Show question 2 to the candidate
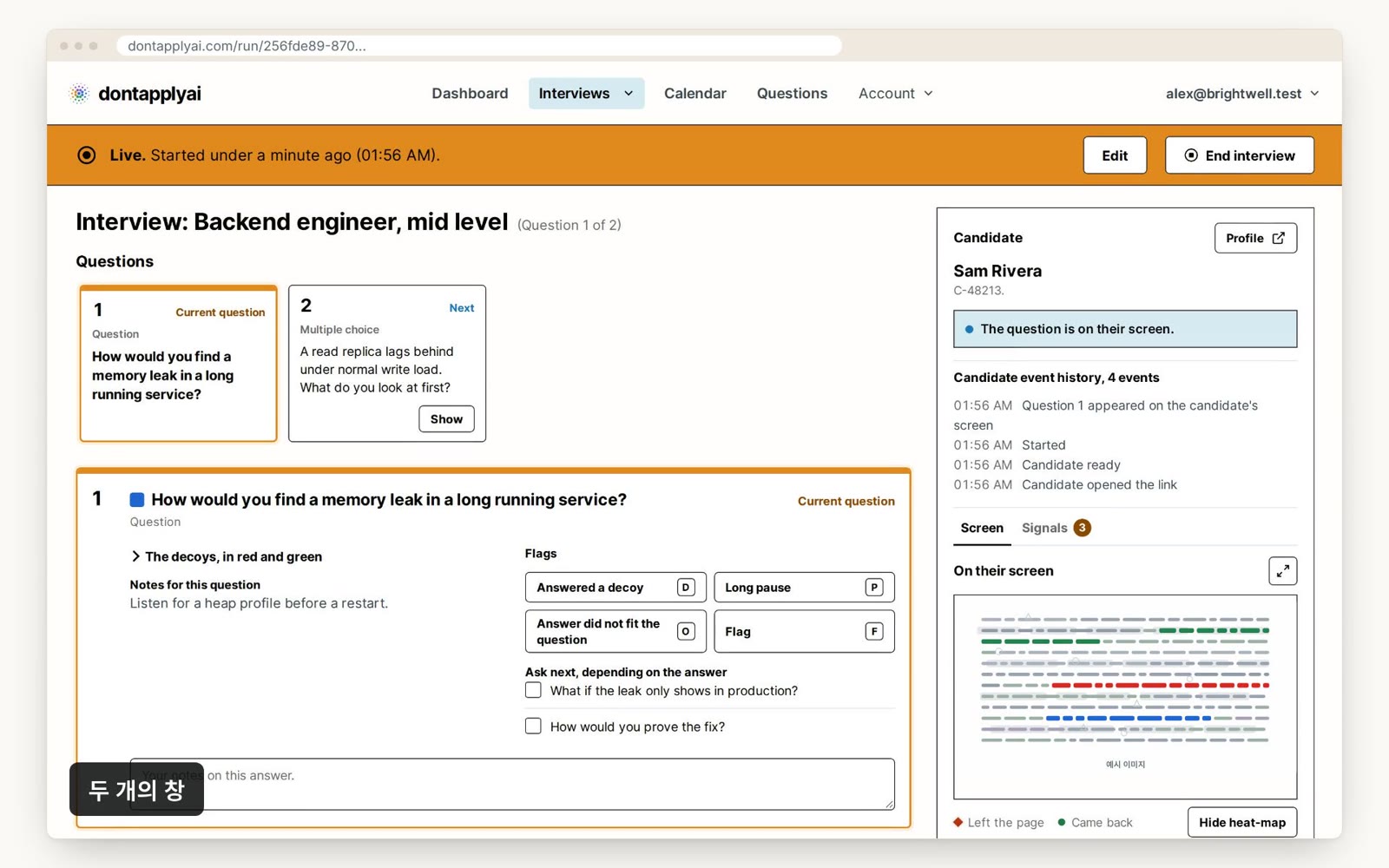 [446, 419]
